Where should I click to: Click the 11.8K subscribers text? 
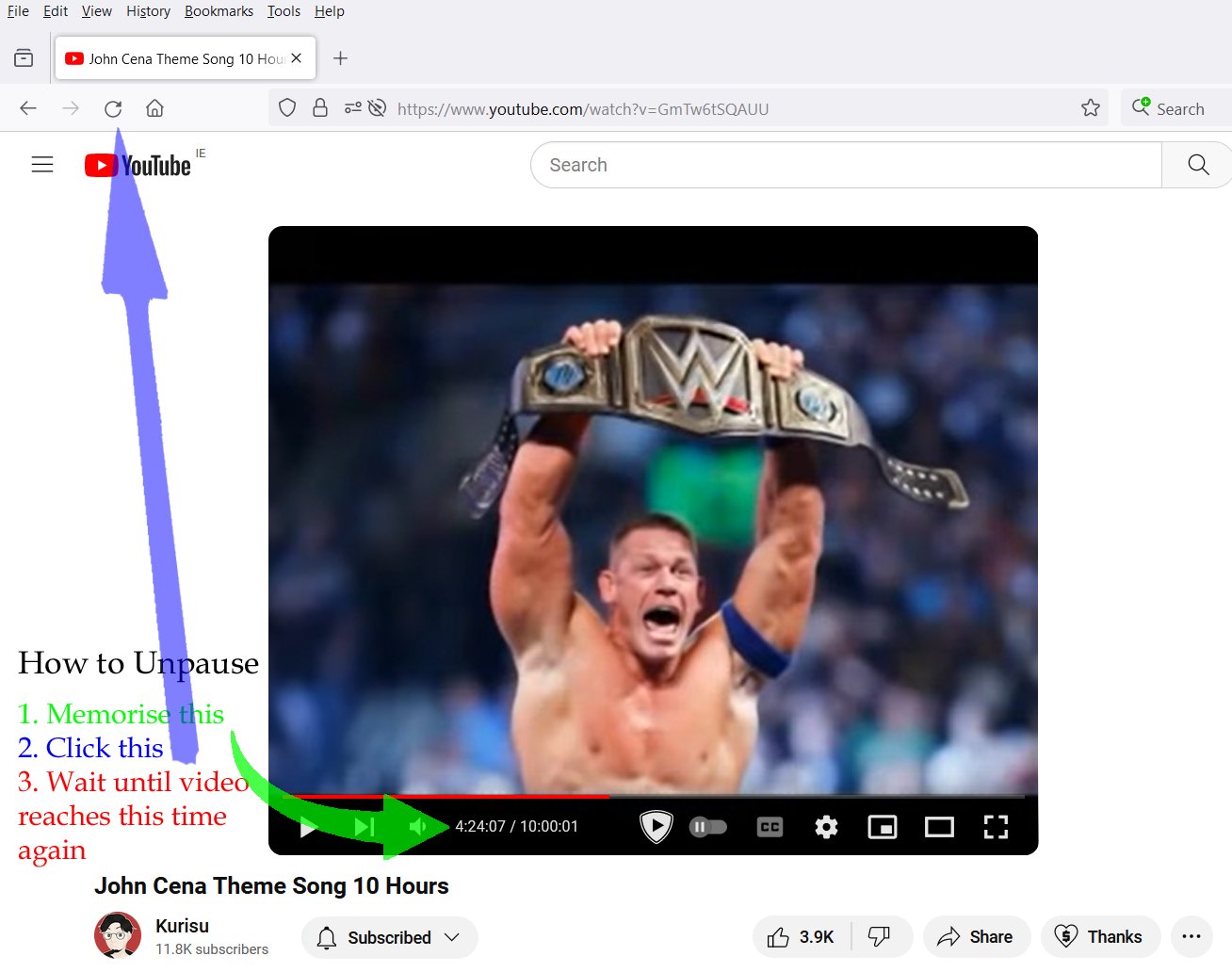pyautogui.click(x=212, y=949)
